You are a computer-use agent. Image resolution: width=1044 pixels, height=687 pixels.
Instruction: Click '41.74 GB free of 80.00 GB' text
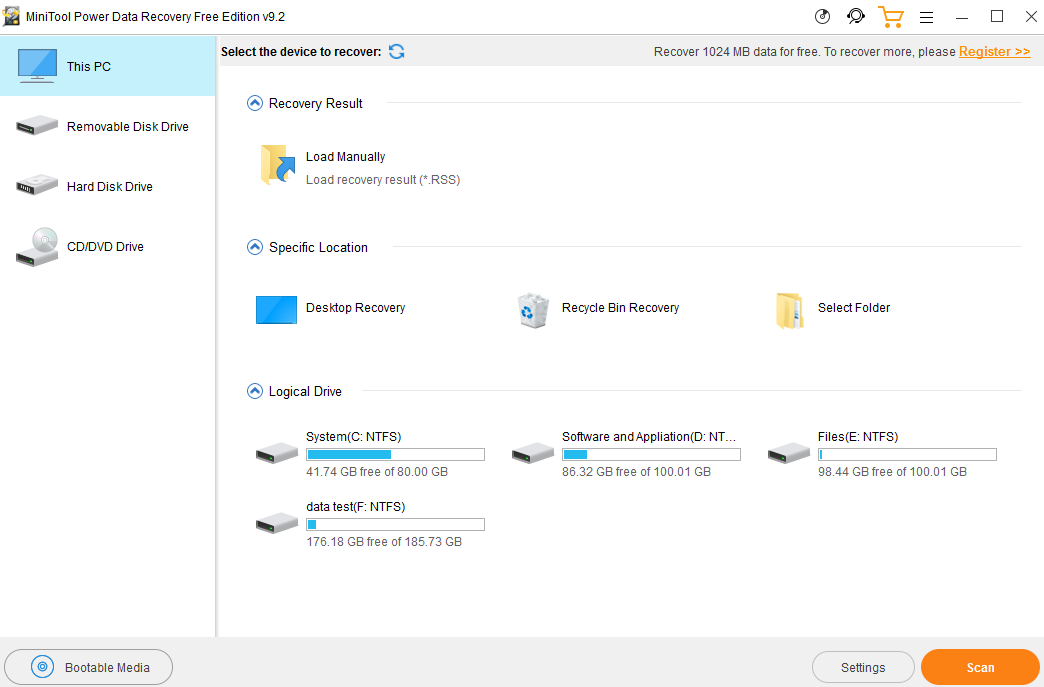[x=377, y=471]
